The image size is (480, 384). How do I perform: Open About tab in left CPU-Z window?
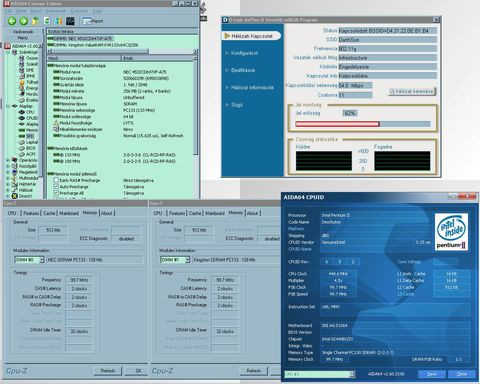[107, 213]
